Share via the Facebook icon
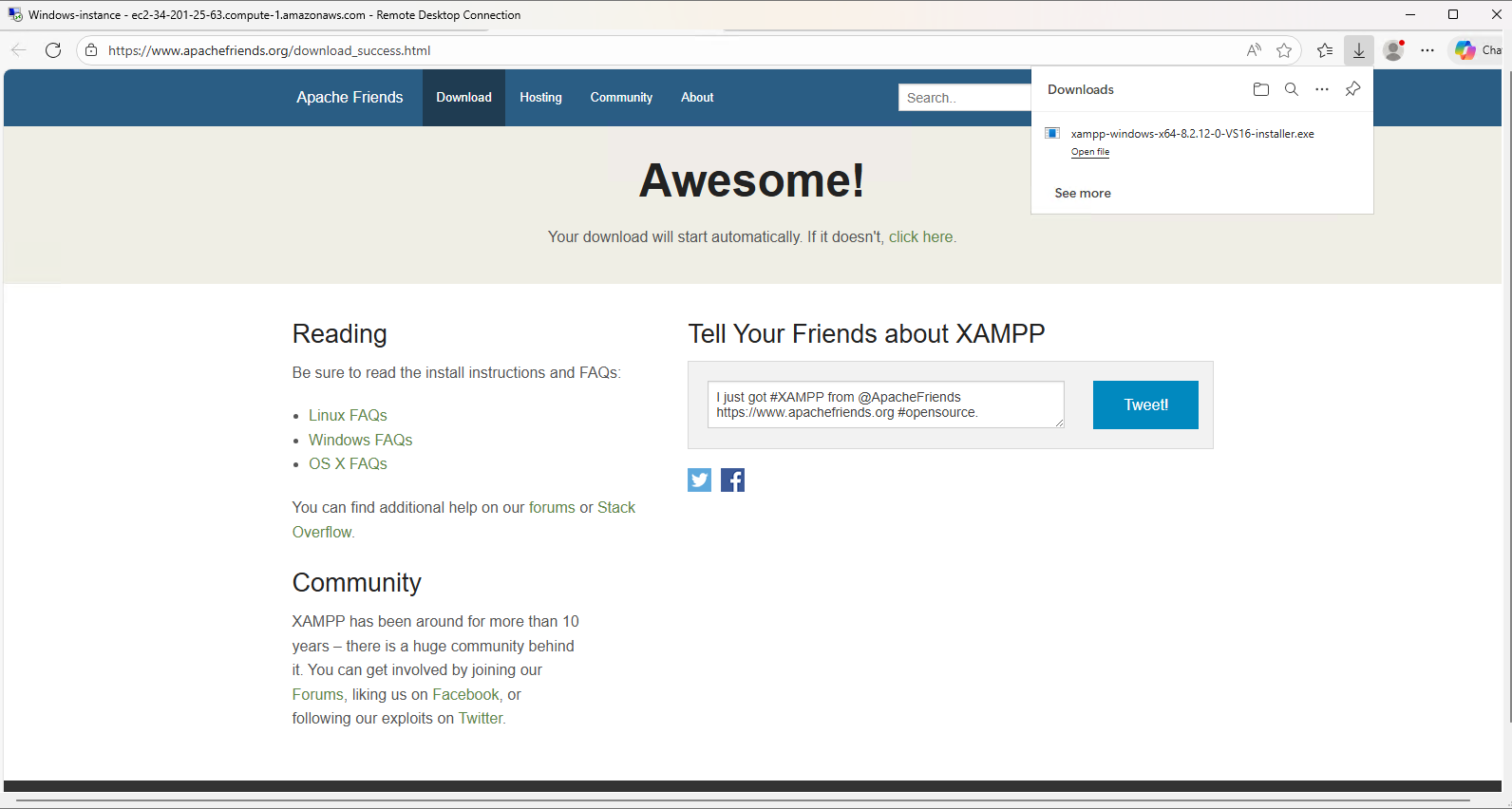This screenshot has height=809, width=1512. pyautogui.click(x=732, y=480)
